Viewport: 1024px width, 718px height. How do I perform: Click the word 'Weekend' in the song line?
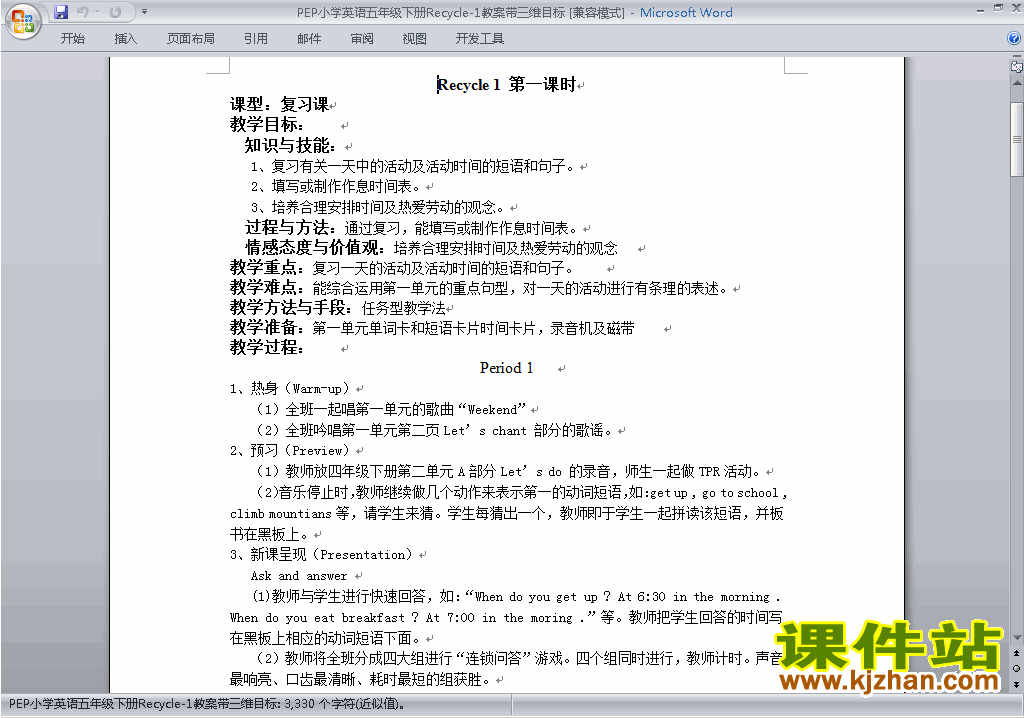click(492, 410)
